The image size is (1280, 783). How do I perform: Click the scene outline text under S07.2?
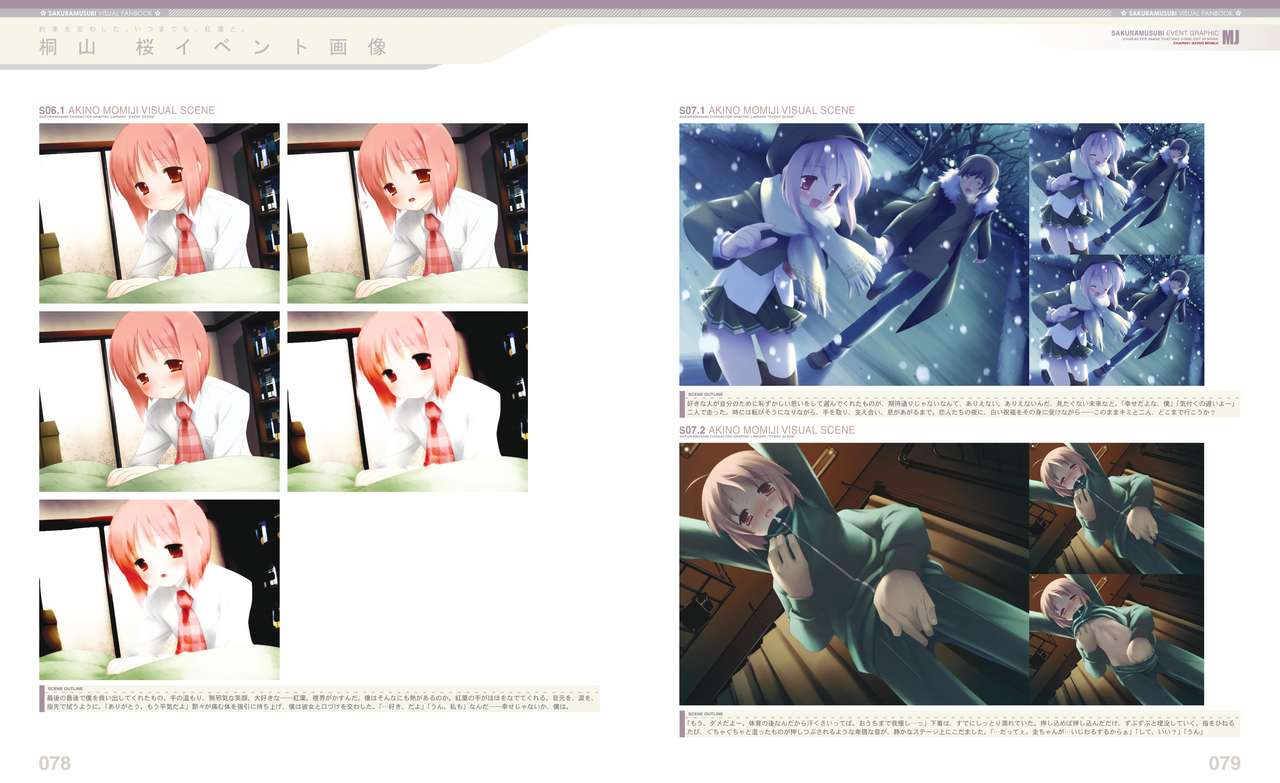tap(958, 723)
